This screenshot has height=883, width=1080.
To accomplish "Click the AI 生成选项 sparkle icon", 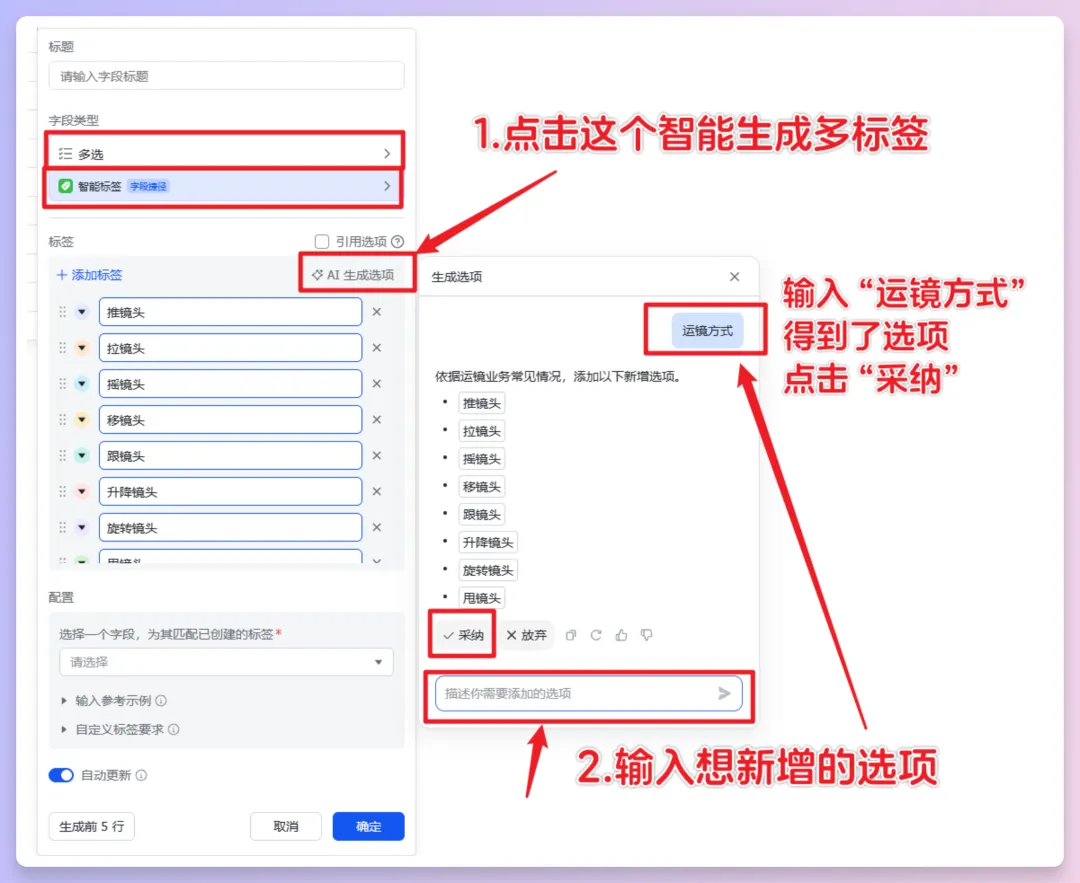I will 318,273.
